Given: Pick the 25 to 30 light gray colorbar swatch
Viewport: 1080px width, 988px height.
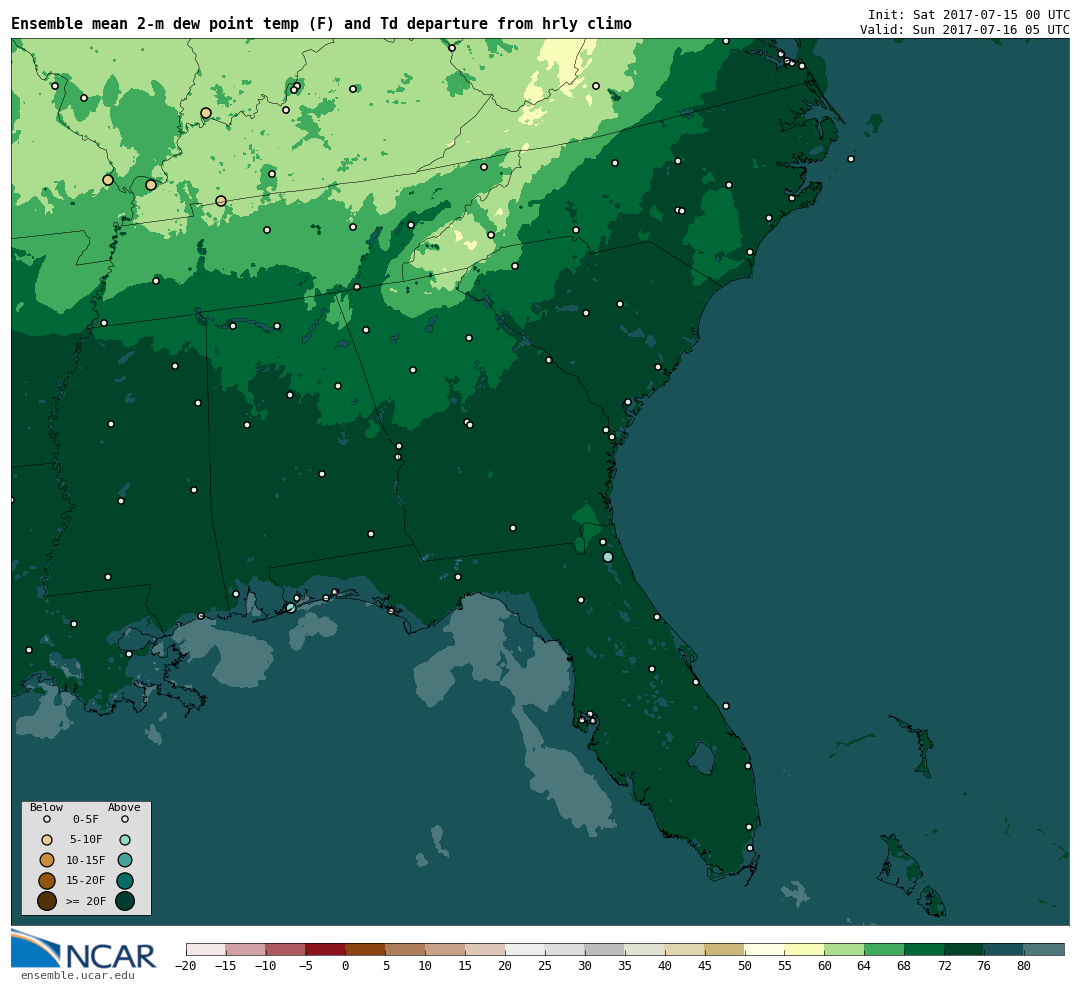Looking at the screenshot, I should [565, 949].
